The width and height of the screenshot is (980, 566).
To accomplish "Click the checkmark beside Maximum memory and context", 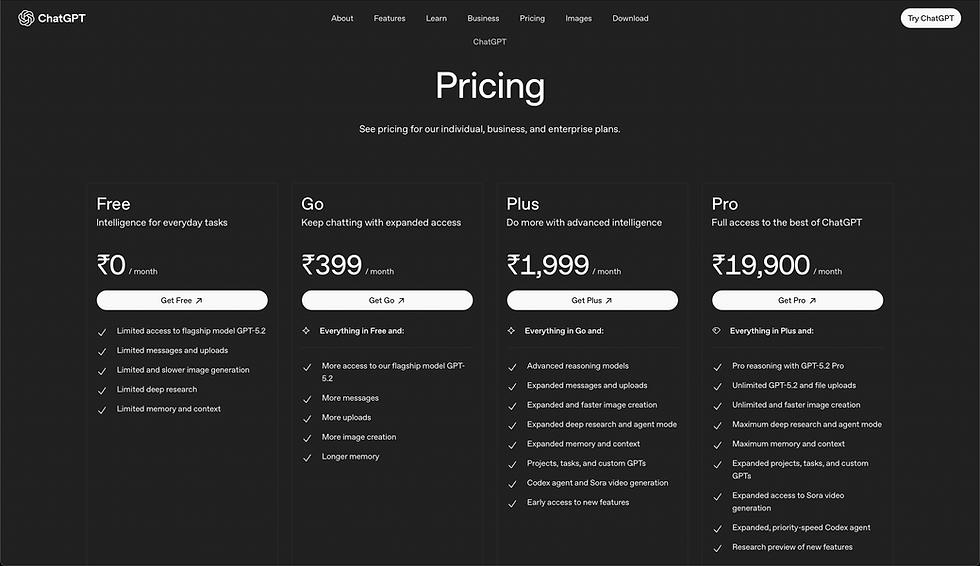I will tap(717, 445).
